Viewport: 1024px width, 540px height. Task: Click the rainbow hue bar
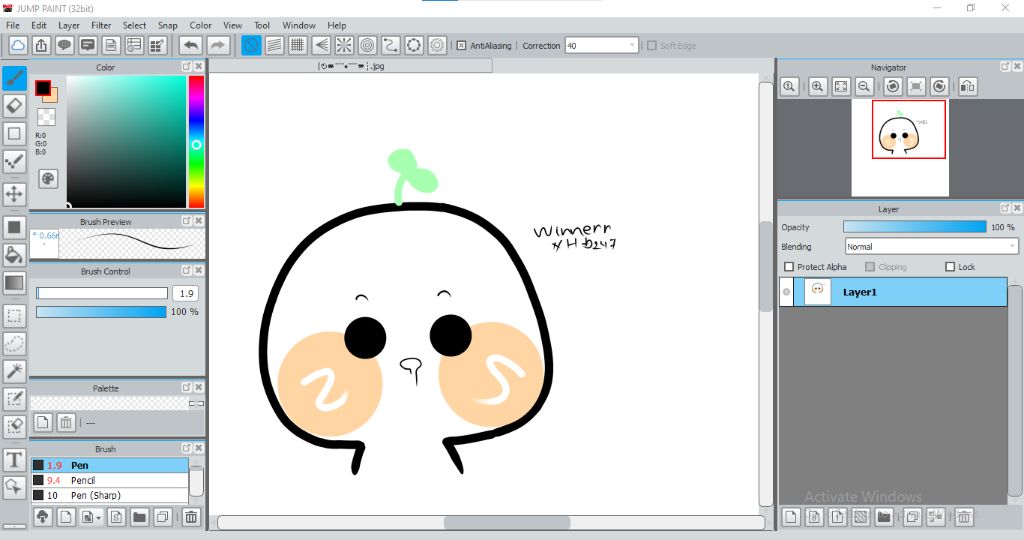197,142
